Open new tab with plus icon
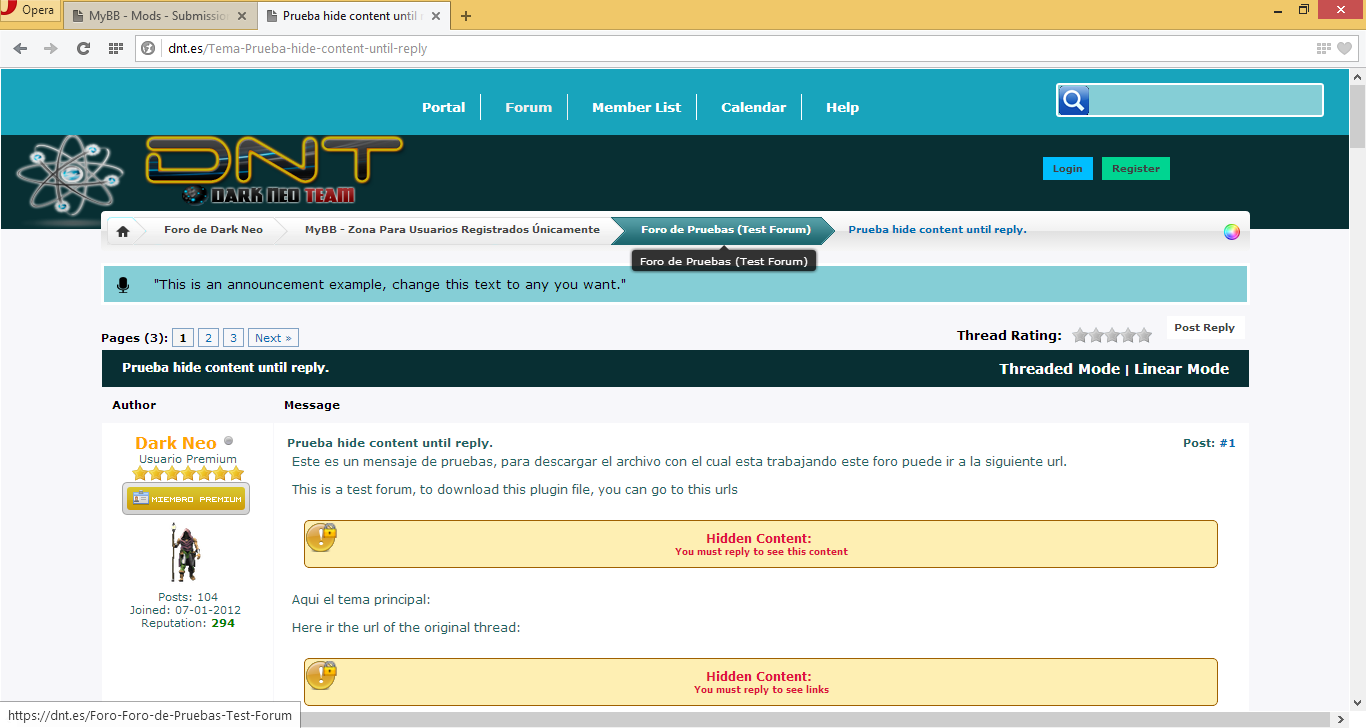The height and width of the screenshot is (728, 1366). tap(466, 15)
